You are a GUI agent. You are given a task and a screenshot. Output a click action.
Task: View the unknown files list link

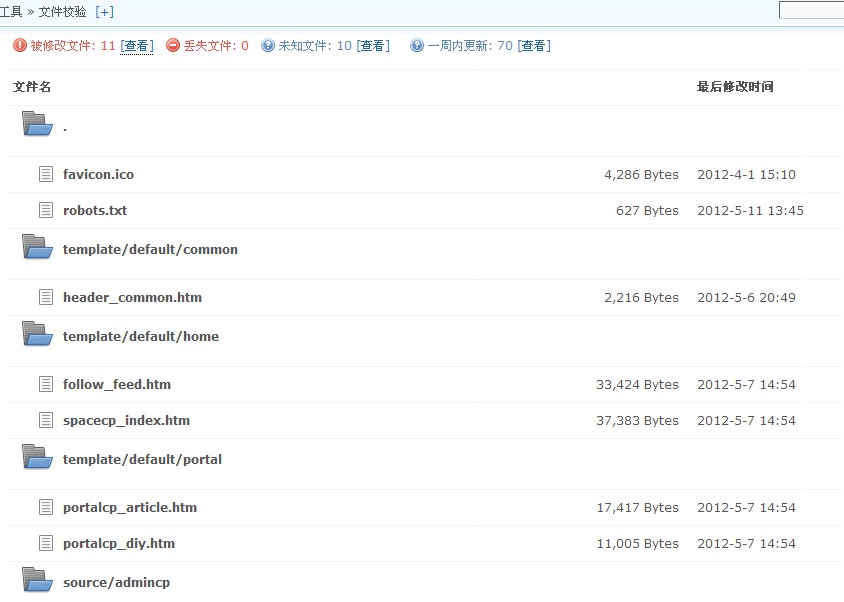373,46
